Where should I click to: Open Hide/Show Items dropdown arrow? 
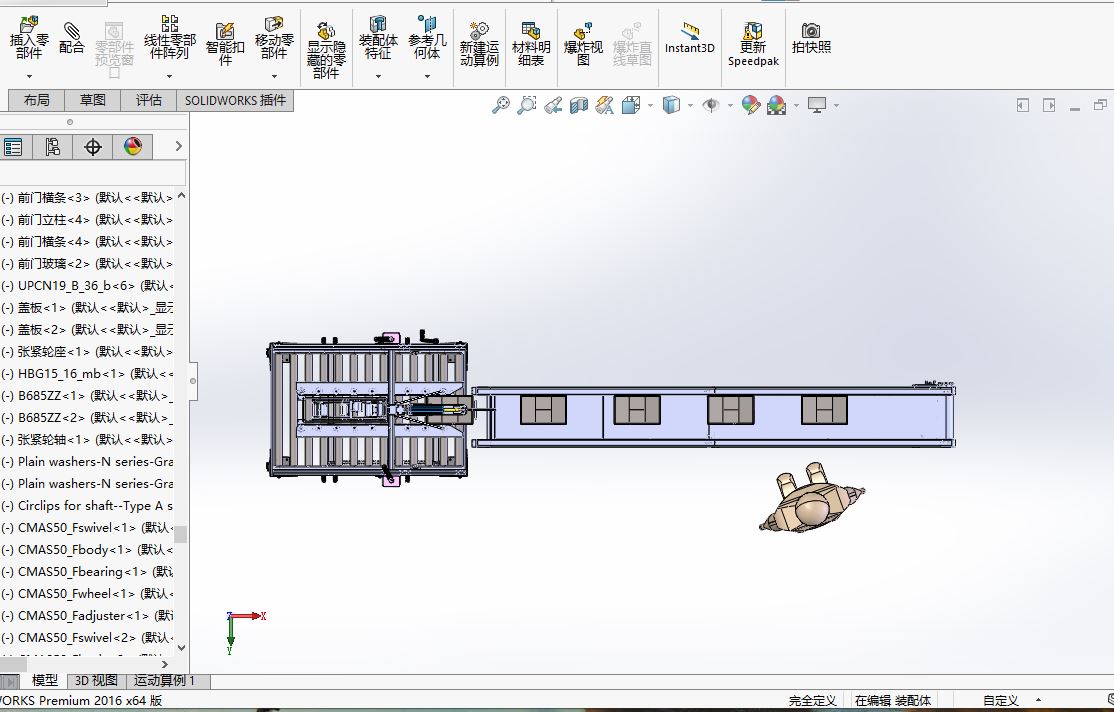tap(730, 105)
